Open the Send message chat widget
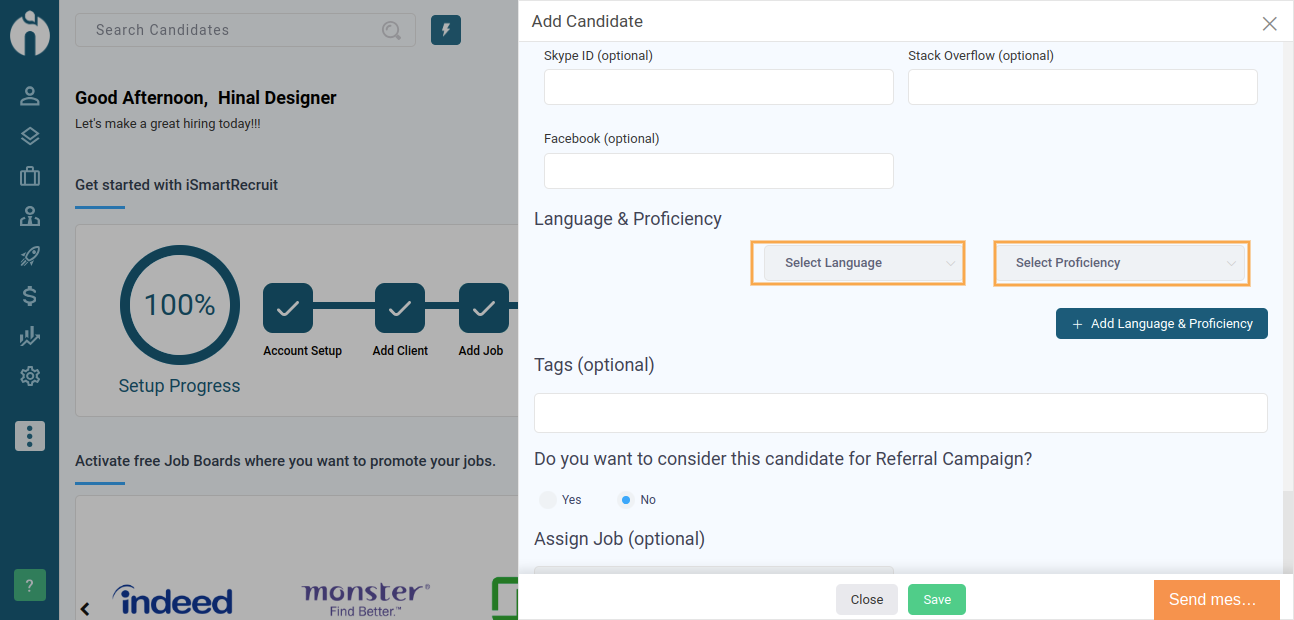1294x620 pixels. coord(1217,600)
